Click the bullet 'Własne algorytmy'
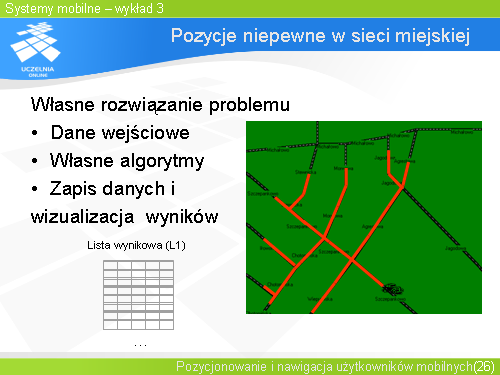500x375 pixels. [x=127, y=161]
